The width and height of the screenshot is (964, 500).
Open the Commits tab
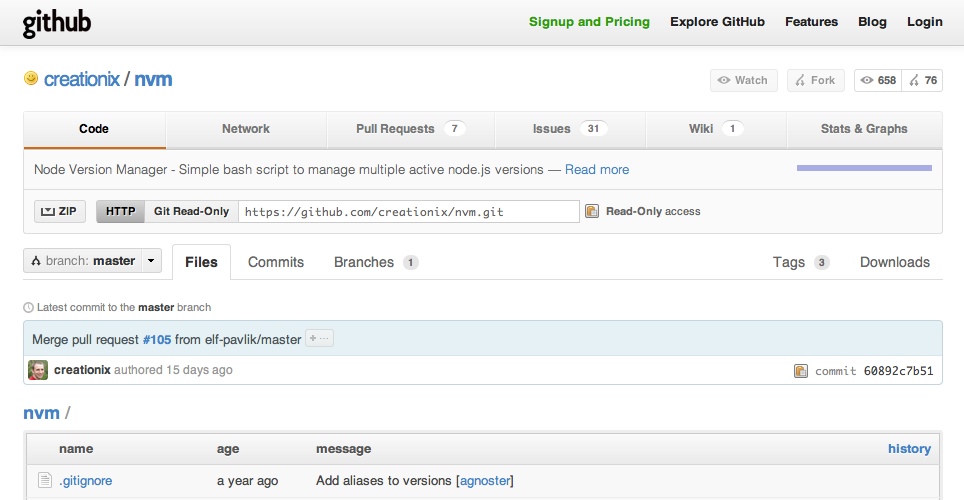click(276, 262)
